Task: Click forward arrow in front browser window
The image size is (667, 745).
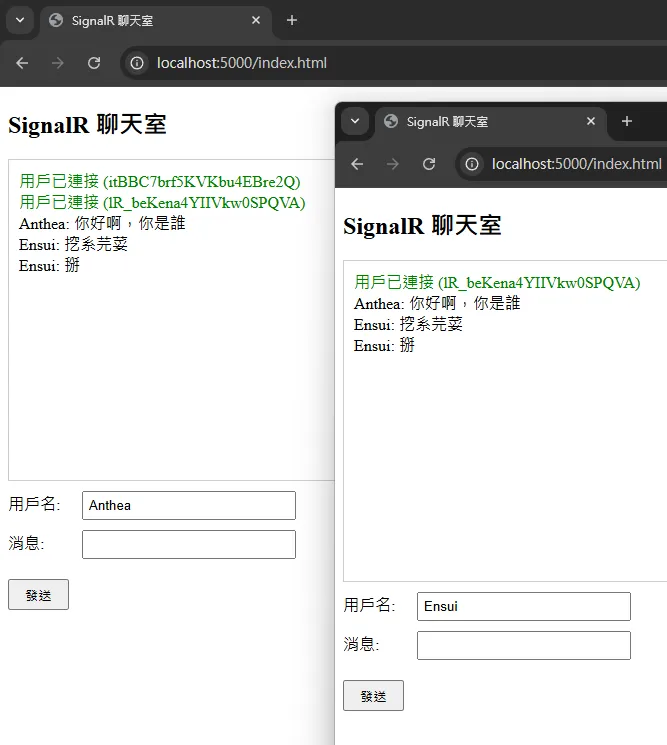Action: [x=392, y=164]
